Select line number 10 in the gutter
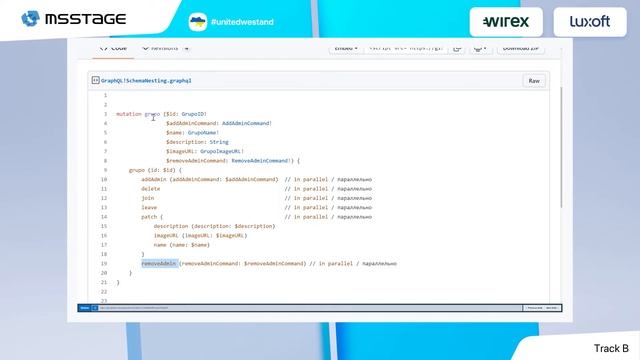The width and height of the screenshot is (640, 360). pyautogui.click(x=104, y=180)
